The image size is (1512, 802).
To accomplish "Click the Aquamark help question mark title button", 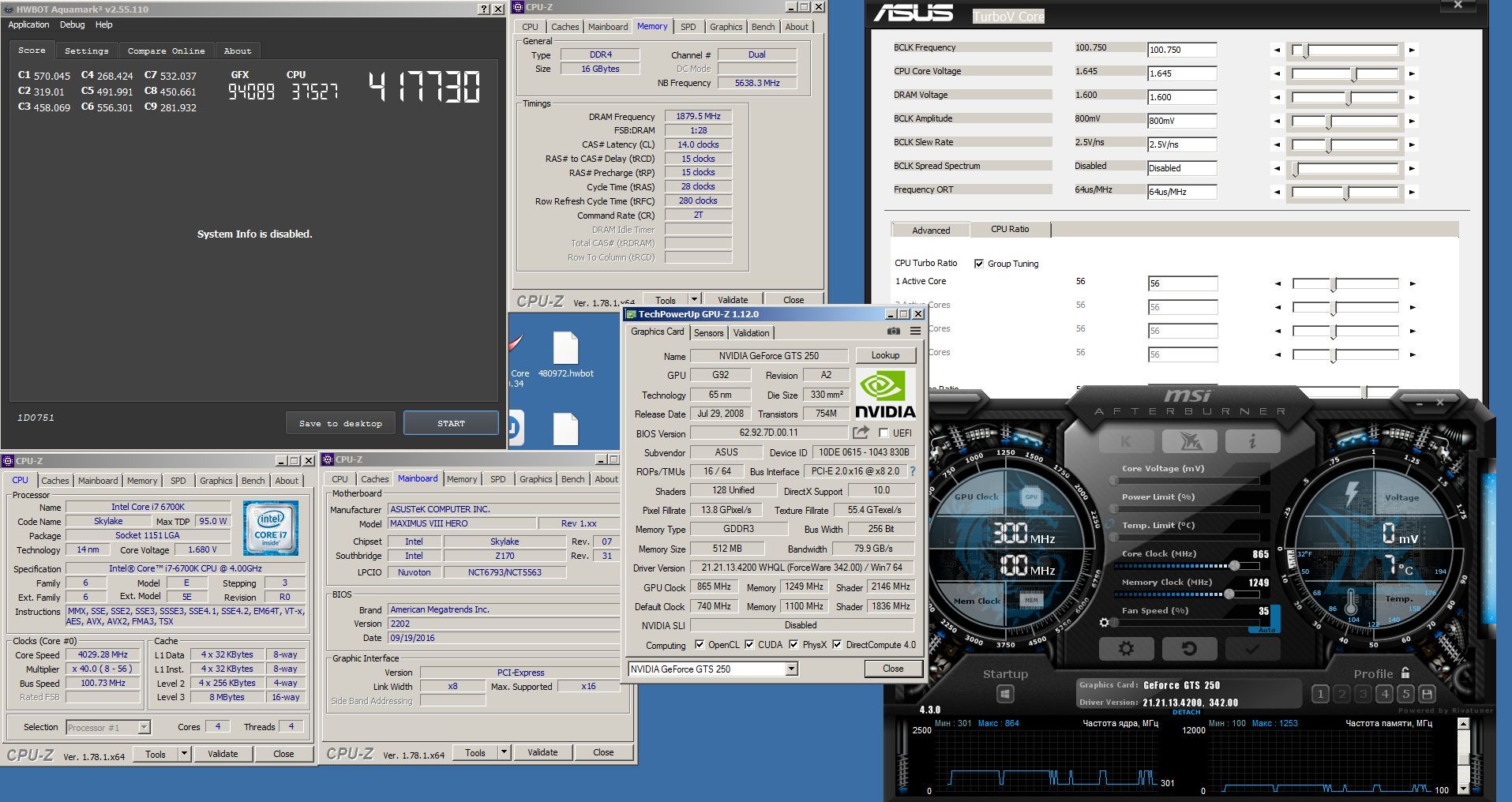I will 484,9.
